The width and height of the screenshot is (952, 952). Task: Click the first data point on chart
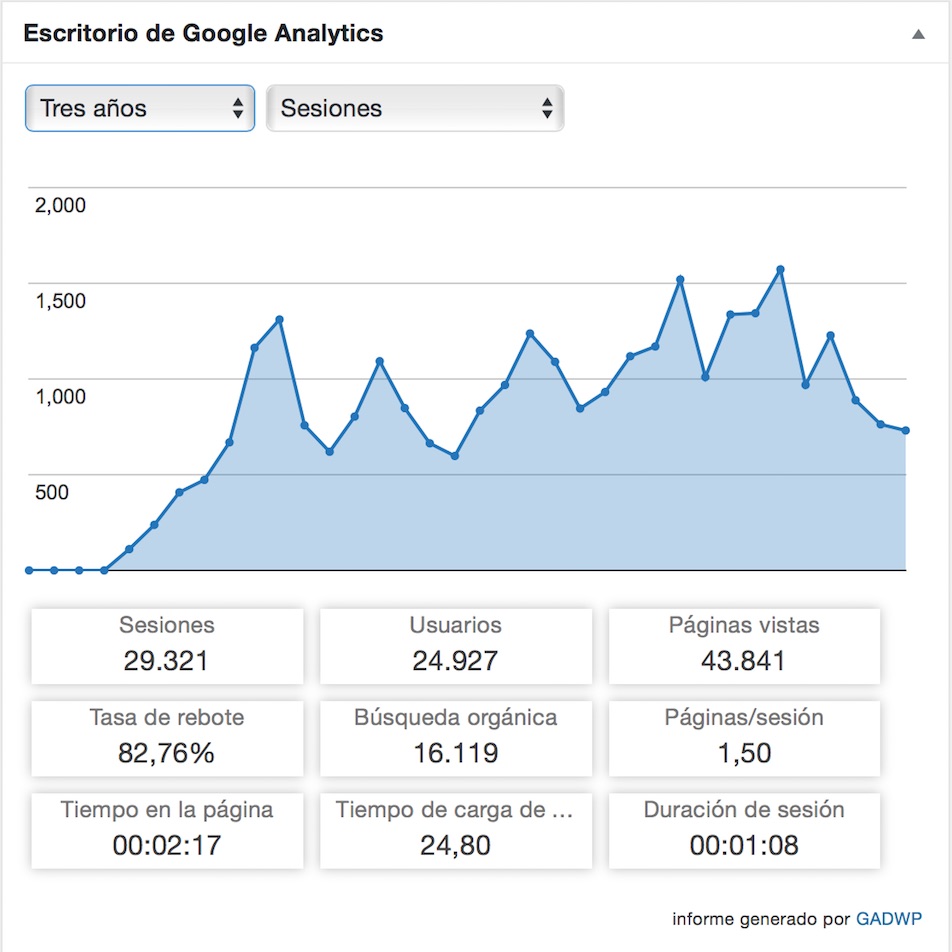tap(29, 570)
